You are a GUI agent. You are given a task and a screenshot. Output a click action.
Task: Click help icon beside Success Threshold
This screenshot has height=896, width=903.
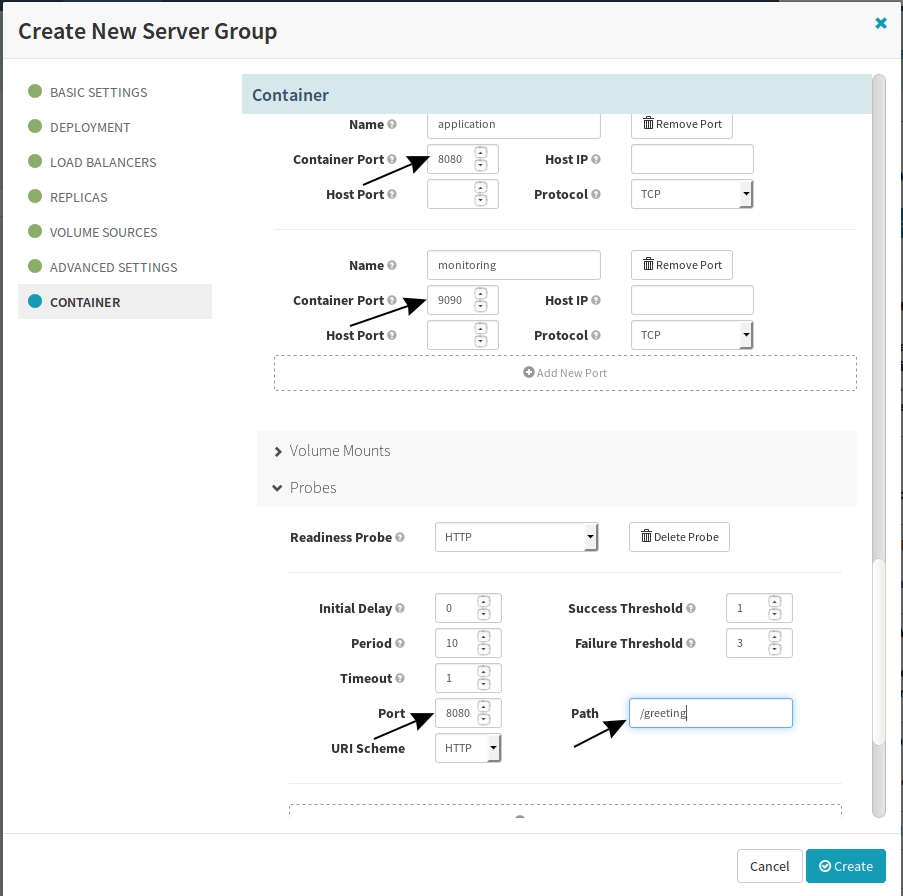[690, 608]
